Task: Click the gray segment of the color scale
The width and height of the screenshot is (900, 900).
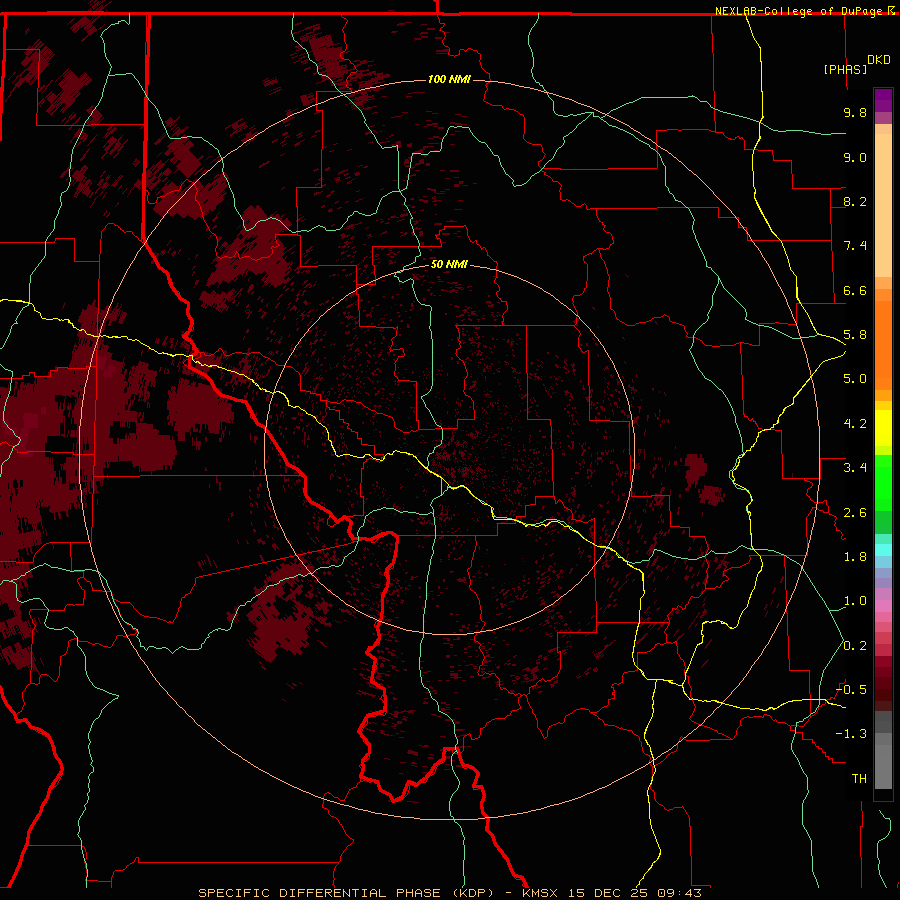Action: coord(883,750)
